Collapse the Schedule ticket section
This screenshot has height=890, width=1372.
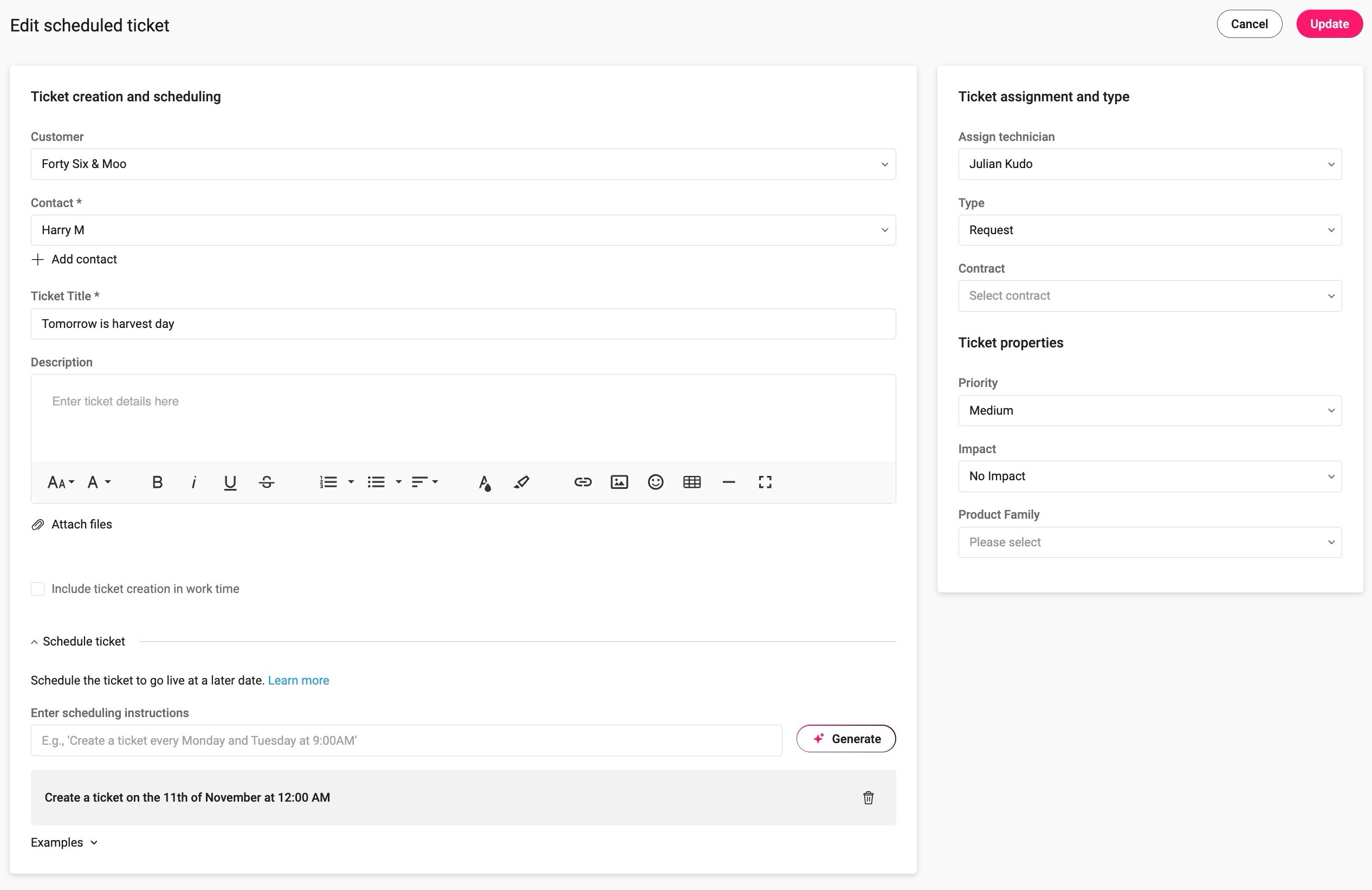click(78, 641)
